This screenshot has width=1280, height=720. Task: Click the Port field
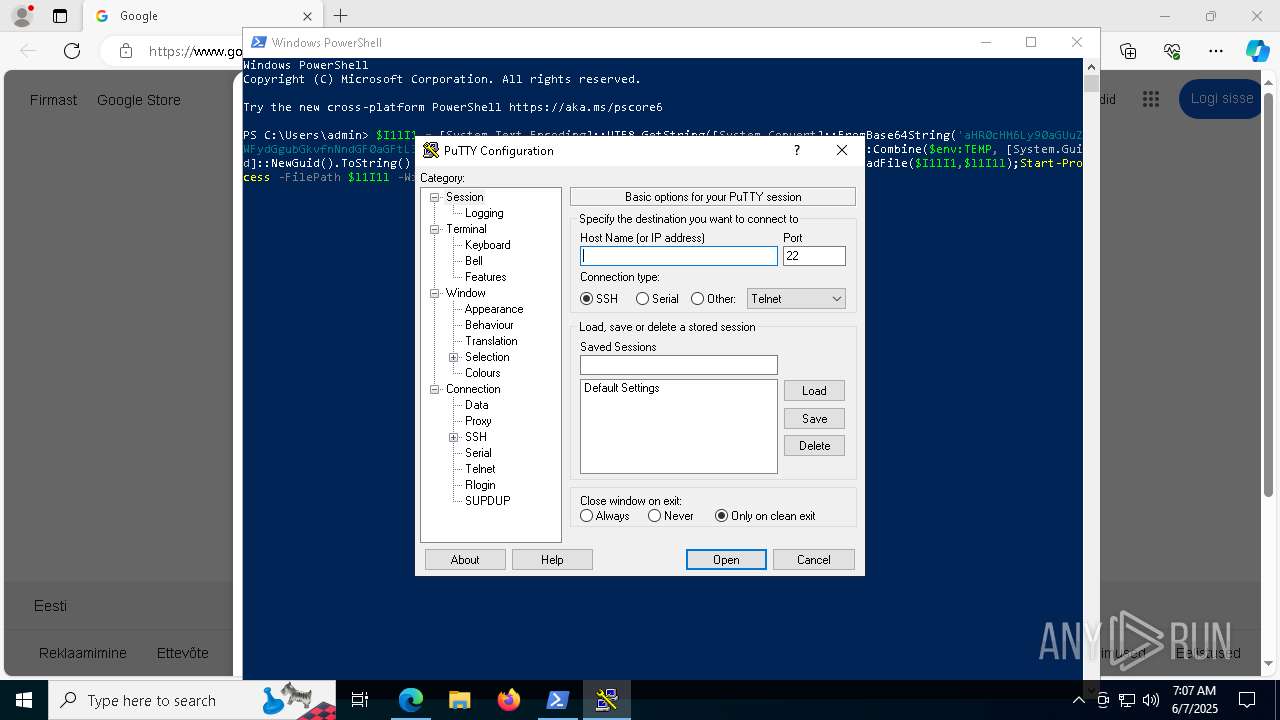(814, 256)
